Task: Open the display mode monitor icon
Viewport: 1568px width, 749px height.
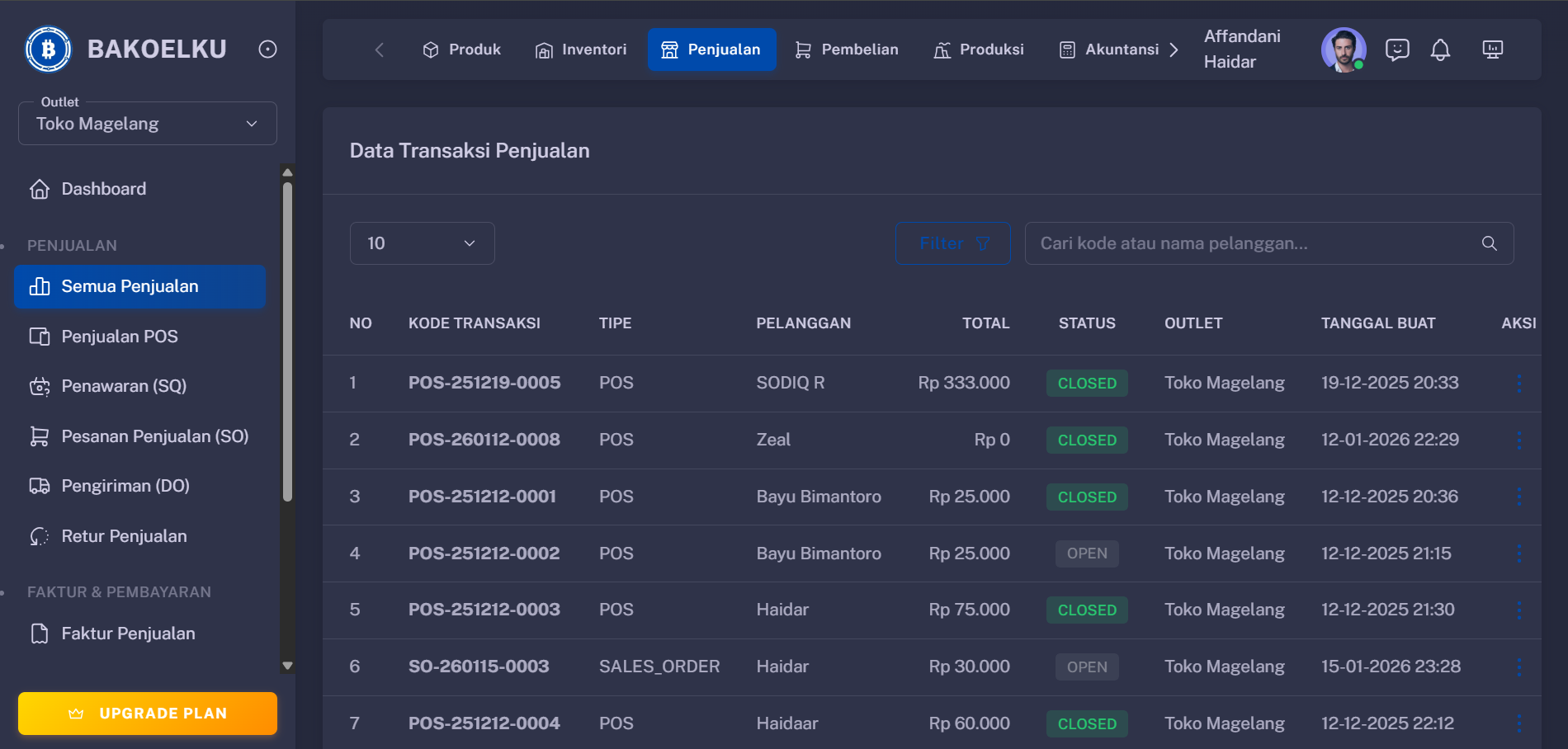Action: pos(1492,49)
